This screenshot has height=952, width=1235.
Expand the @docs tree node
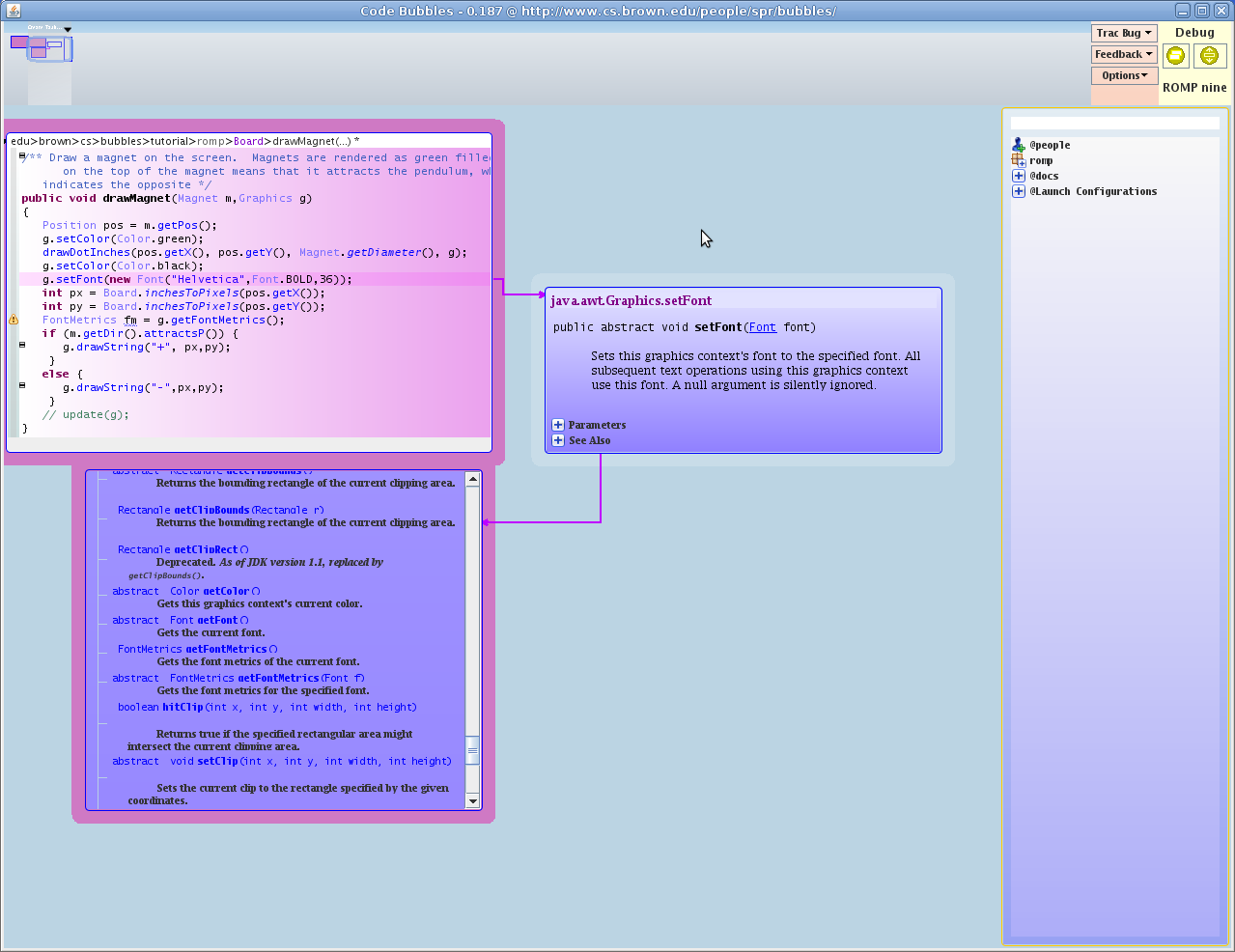coord(1018,176)
